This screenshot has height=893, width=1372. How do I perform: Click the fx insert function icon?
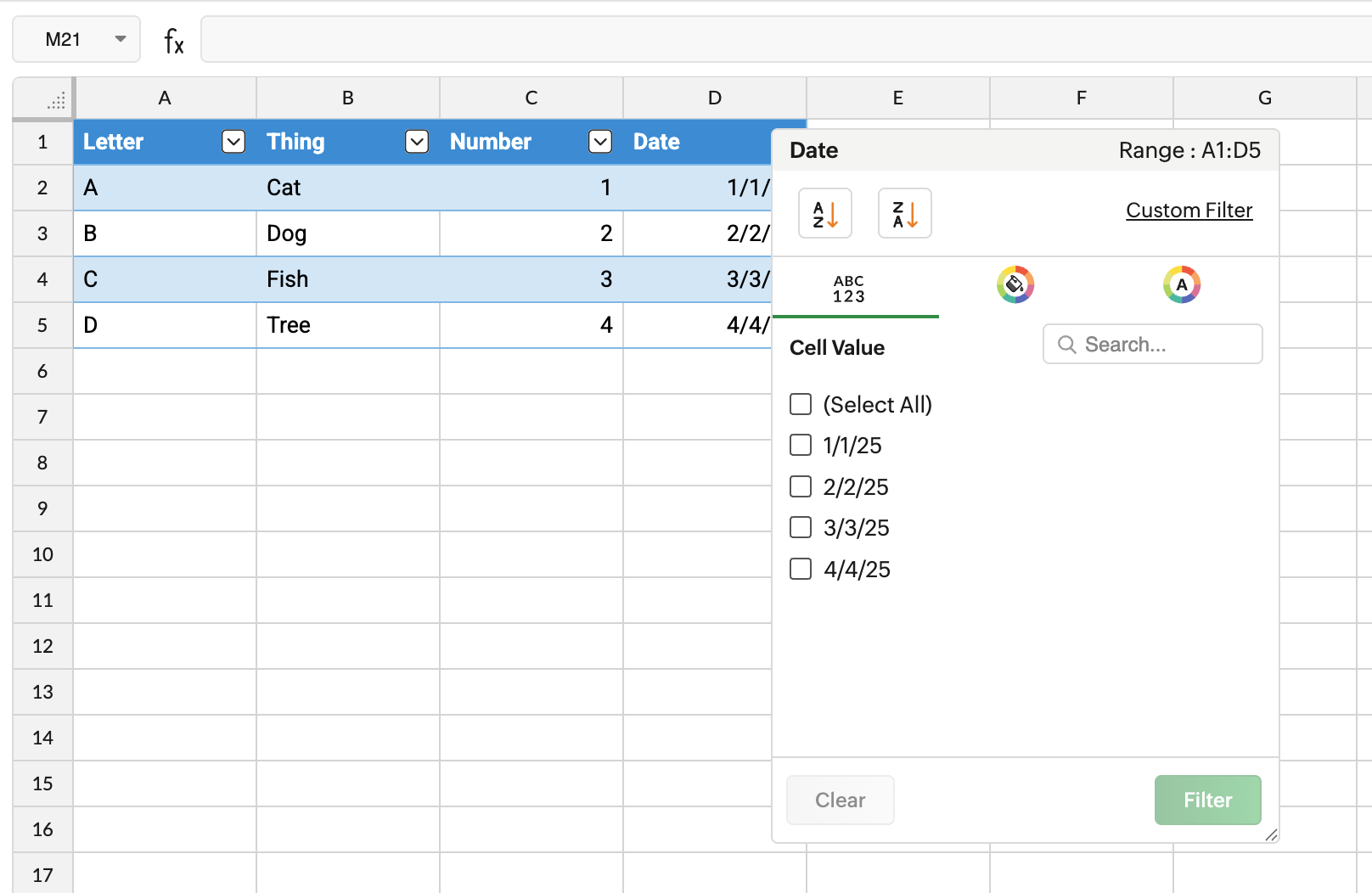(x=173, y=40)
